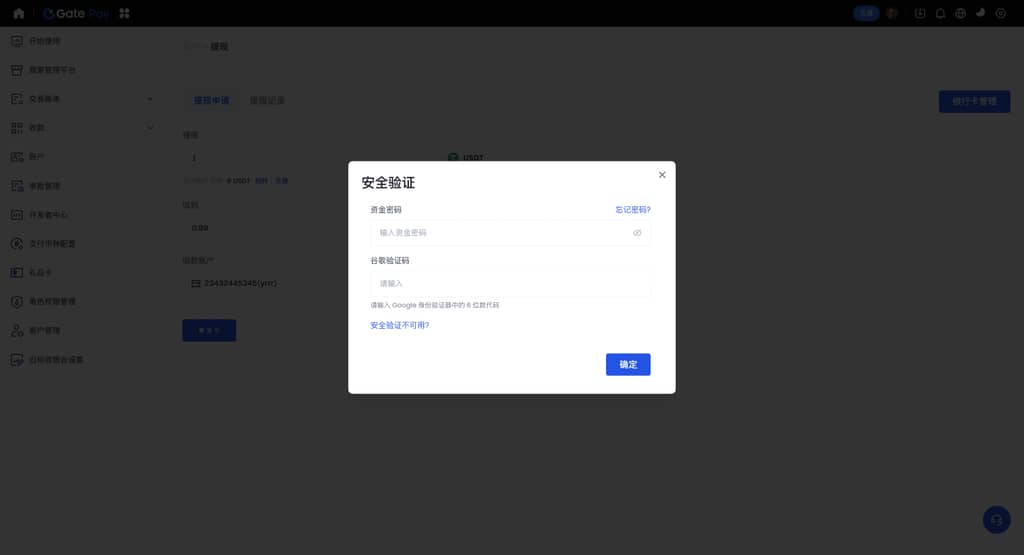Open 银行卡管理 button
This screenshot has width=1024, height=555.
click(974, 101)
